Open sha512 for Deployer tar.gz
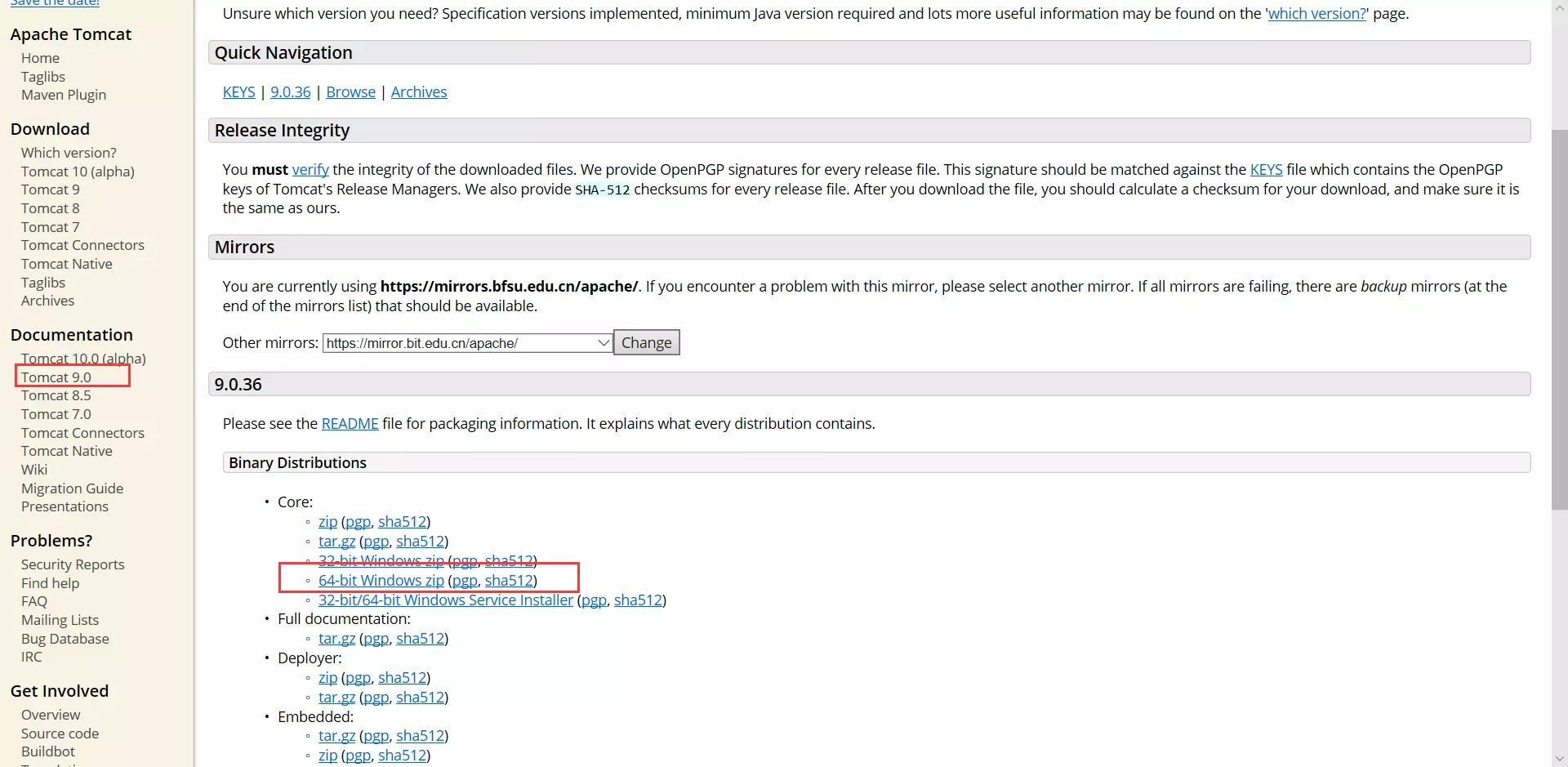 point(421,698)
